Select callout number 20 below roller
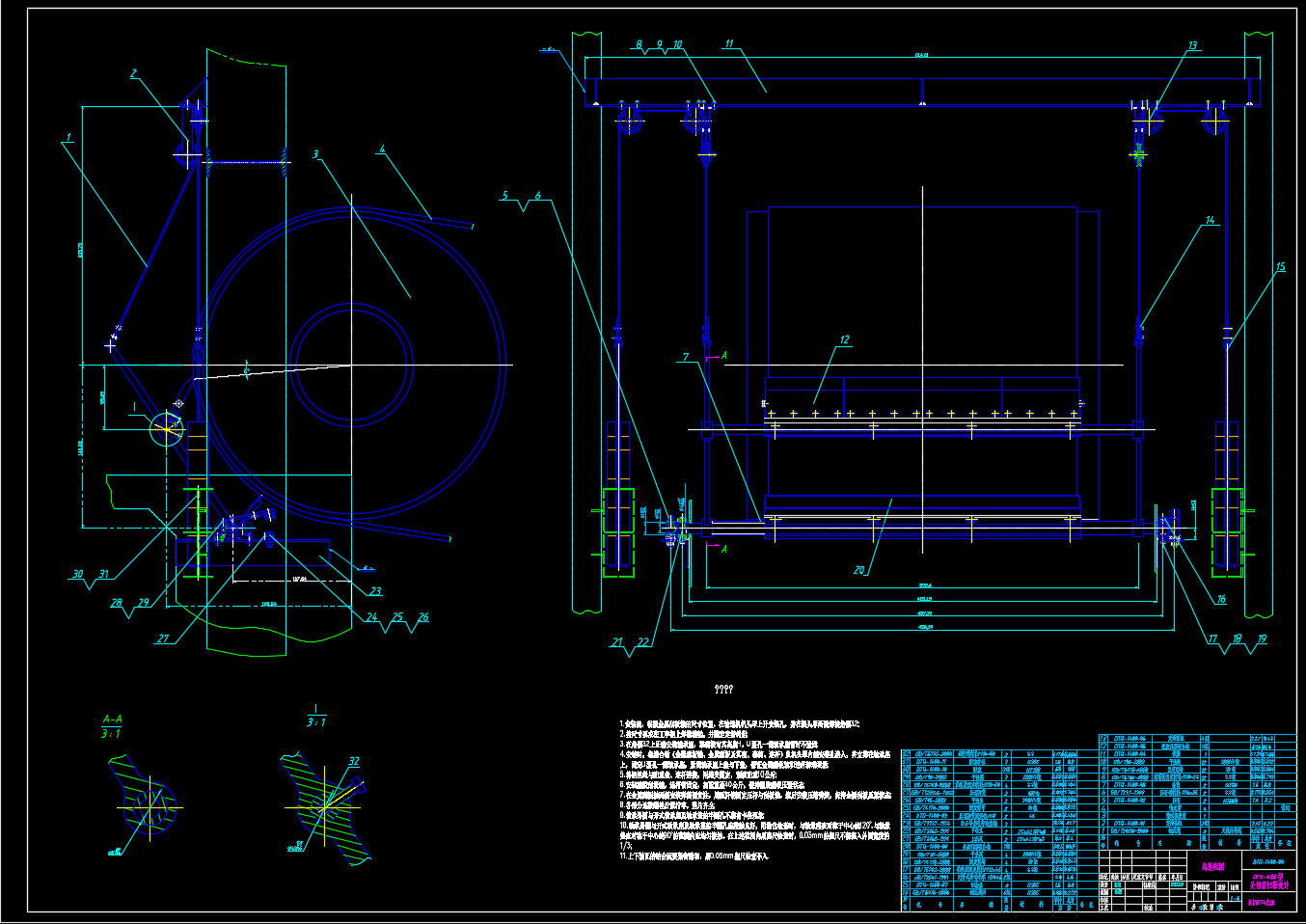The image size is (1306, 924). 858,570
